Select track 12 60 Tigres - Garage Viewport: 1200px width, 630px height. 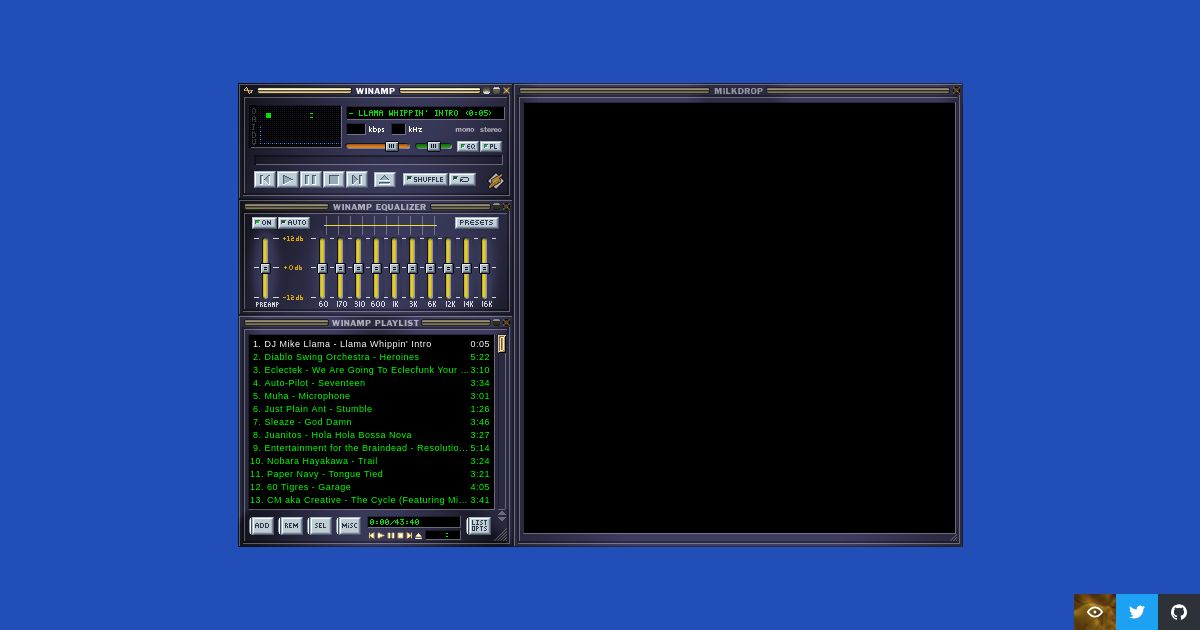click(x=371, y=487)
